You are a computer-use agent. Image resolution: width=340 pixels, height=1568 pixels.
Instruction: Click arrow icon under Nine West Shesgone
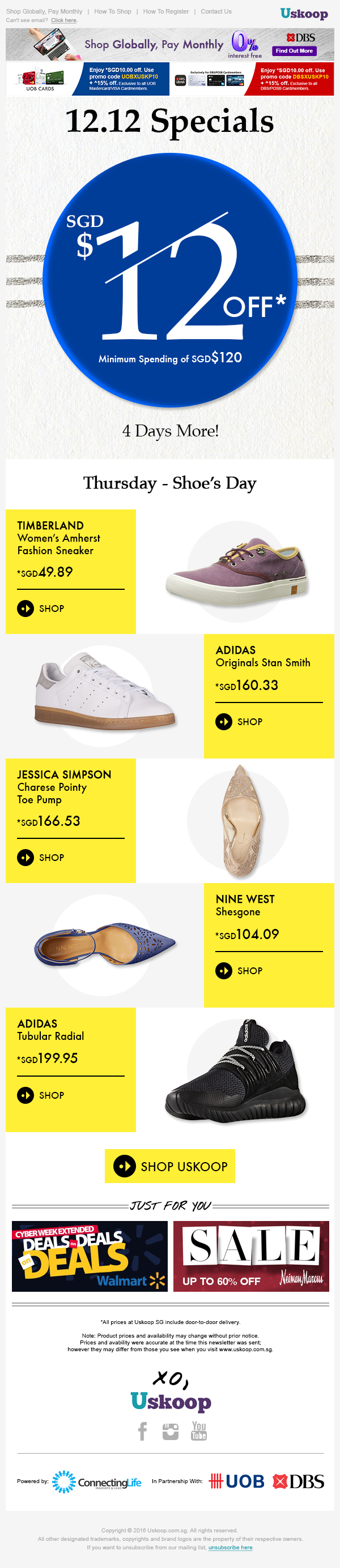224,970
